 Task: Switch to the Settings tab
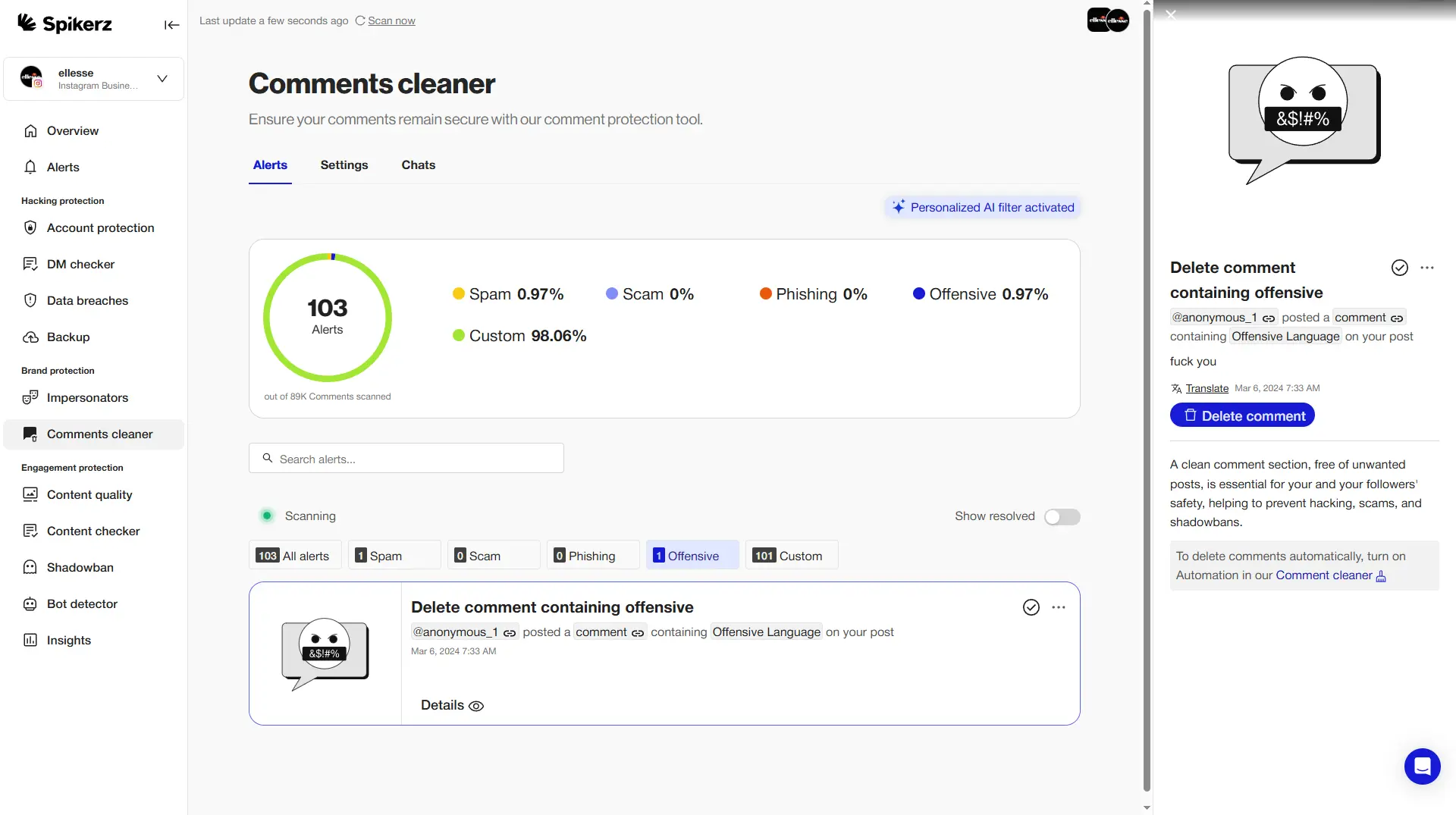coord(344,165)
